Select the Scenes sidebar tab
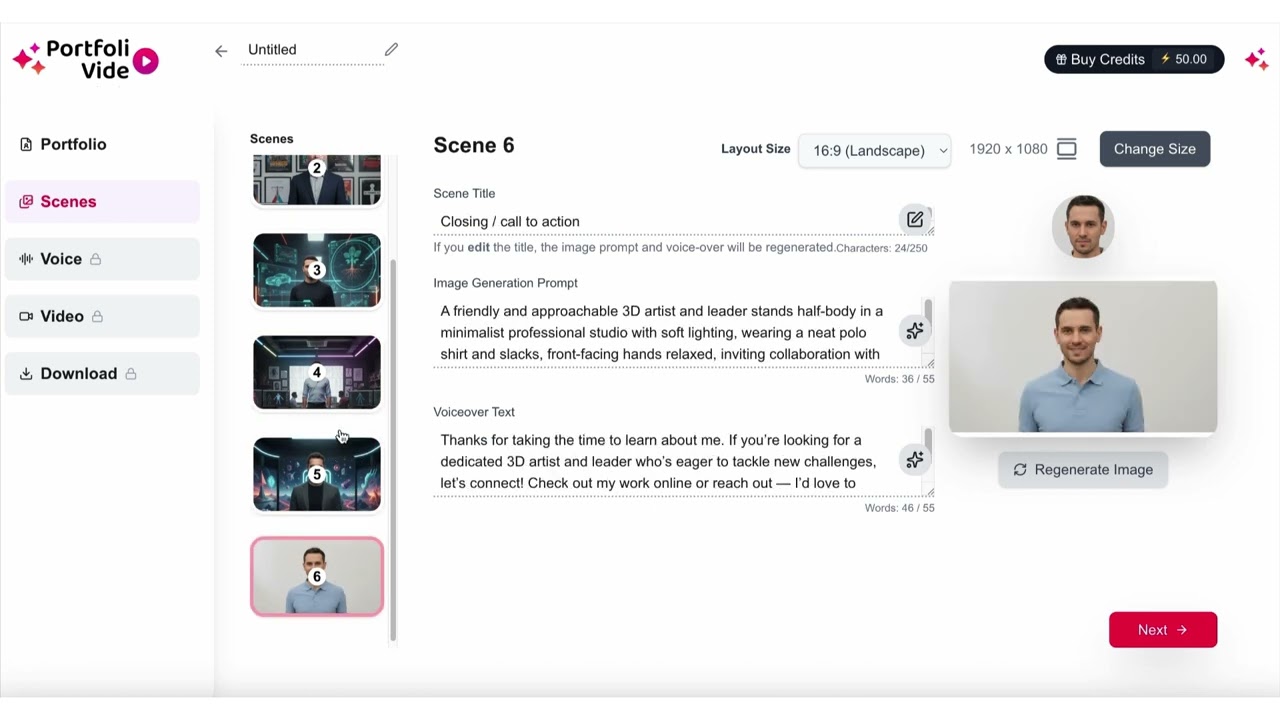Viewport: 1280px width, 720px height. pyautogui.click(x=102, y=202)
